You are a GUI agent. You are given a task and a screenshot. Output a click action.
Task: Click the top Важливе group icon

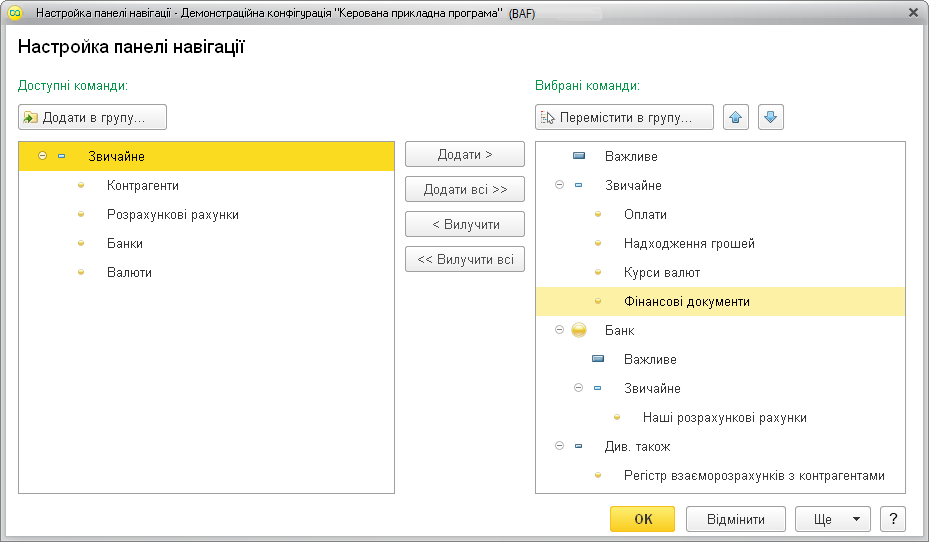[x=579, y=156]
